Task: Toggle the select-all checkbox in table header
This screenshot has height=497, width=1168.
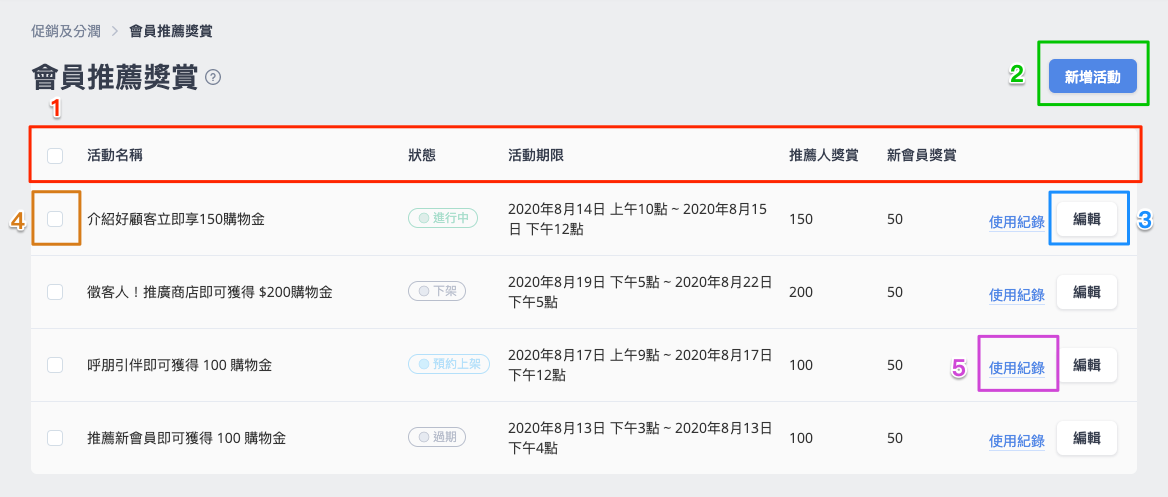Action: (x=55, y=156)
